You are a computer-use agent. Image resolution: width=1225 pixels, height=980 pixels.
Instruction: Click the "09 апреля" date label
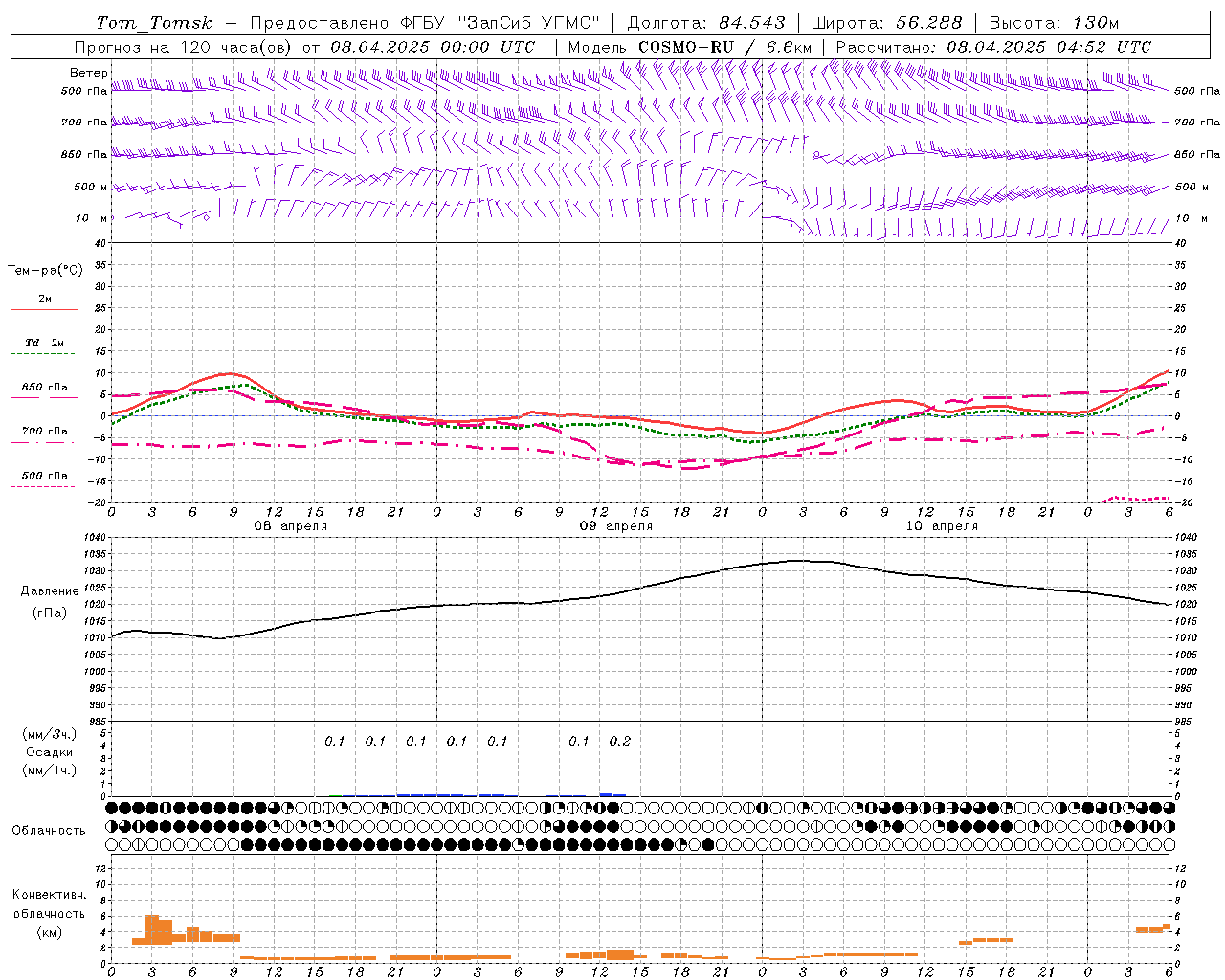point(616,526)
